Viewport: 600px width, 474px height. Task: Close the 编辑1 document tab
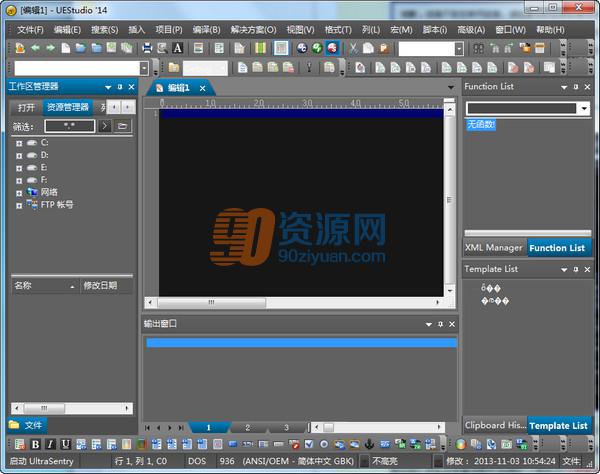point(202,89)
